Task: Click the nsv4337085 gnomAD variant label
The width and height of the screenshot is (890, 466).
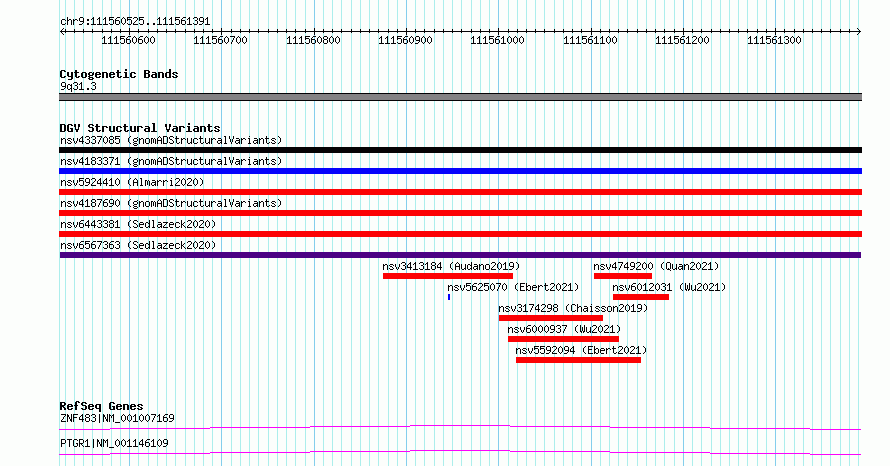Action: [171, 140]
